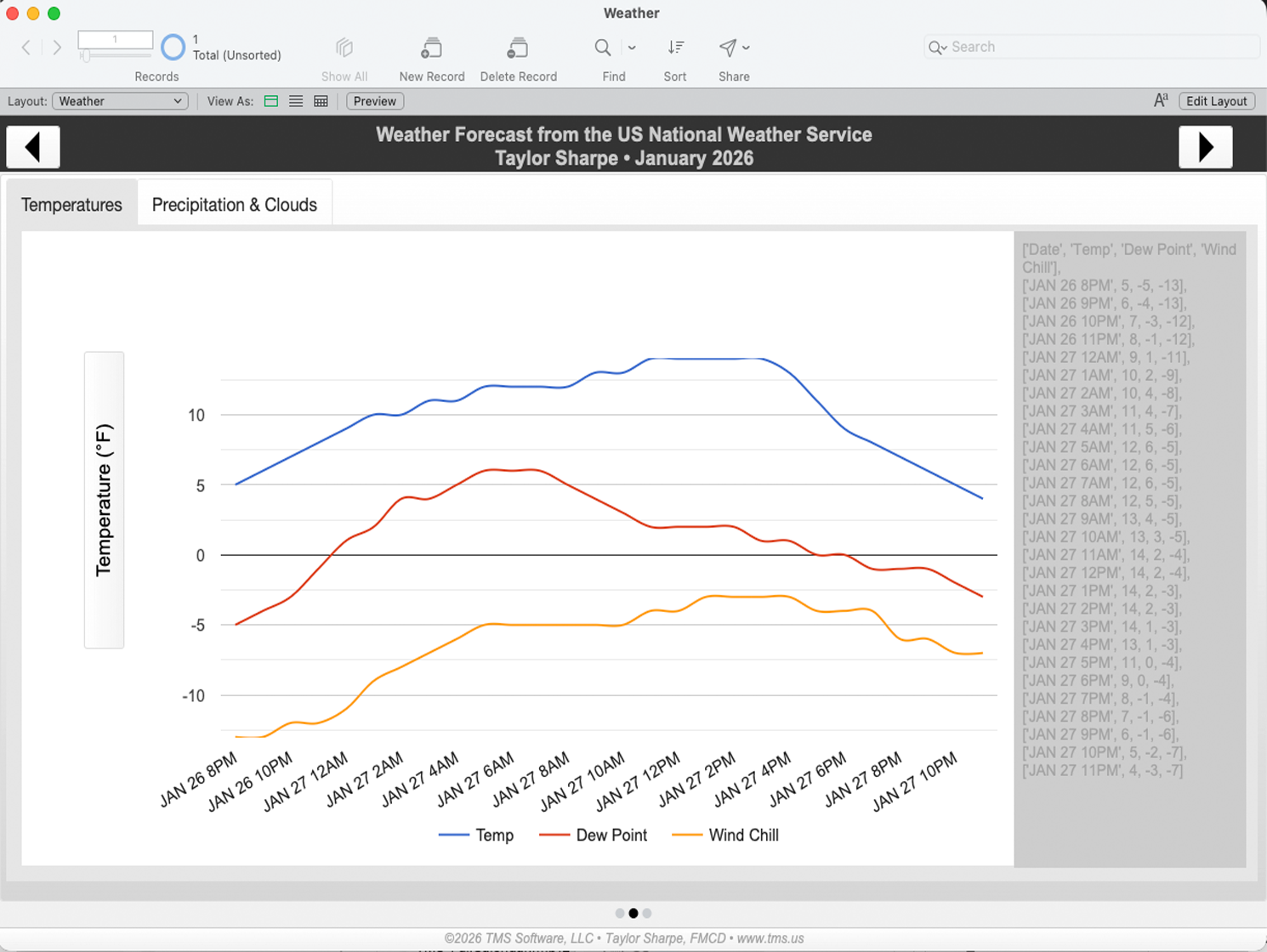The width and height of the screenshot is (1267, 952).
Task: Click the Share icon
Action: (x=727, y=48)
